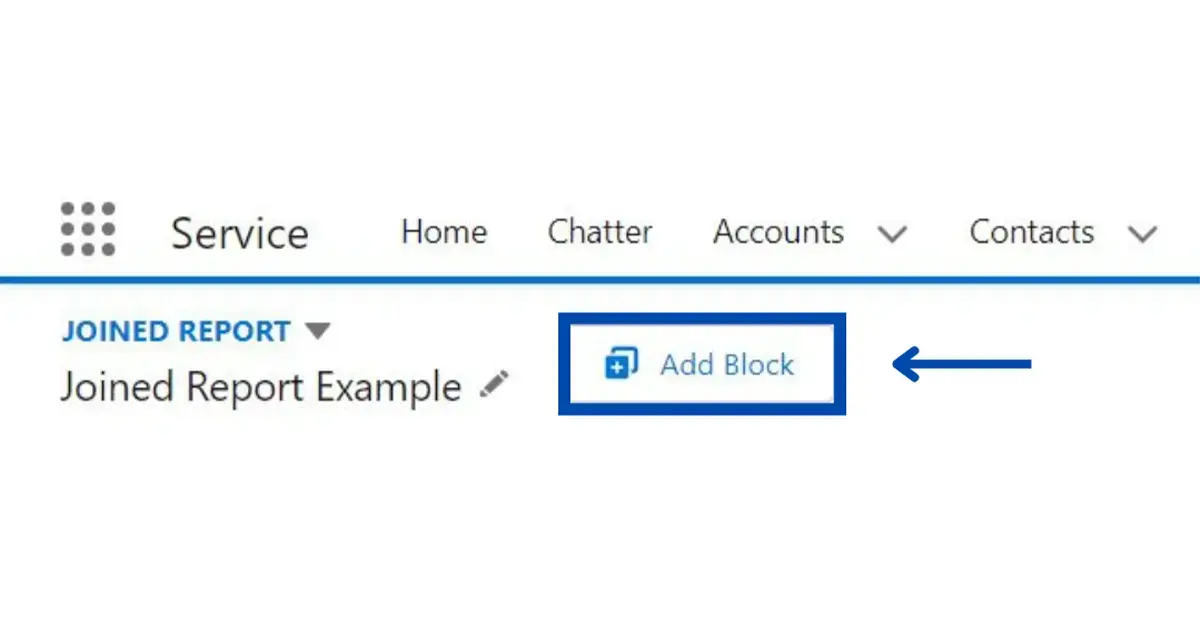The height and width of the screenshot is (630, 1200).
Task: Expand the report format selector arrow
Action: (318, 330)
